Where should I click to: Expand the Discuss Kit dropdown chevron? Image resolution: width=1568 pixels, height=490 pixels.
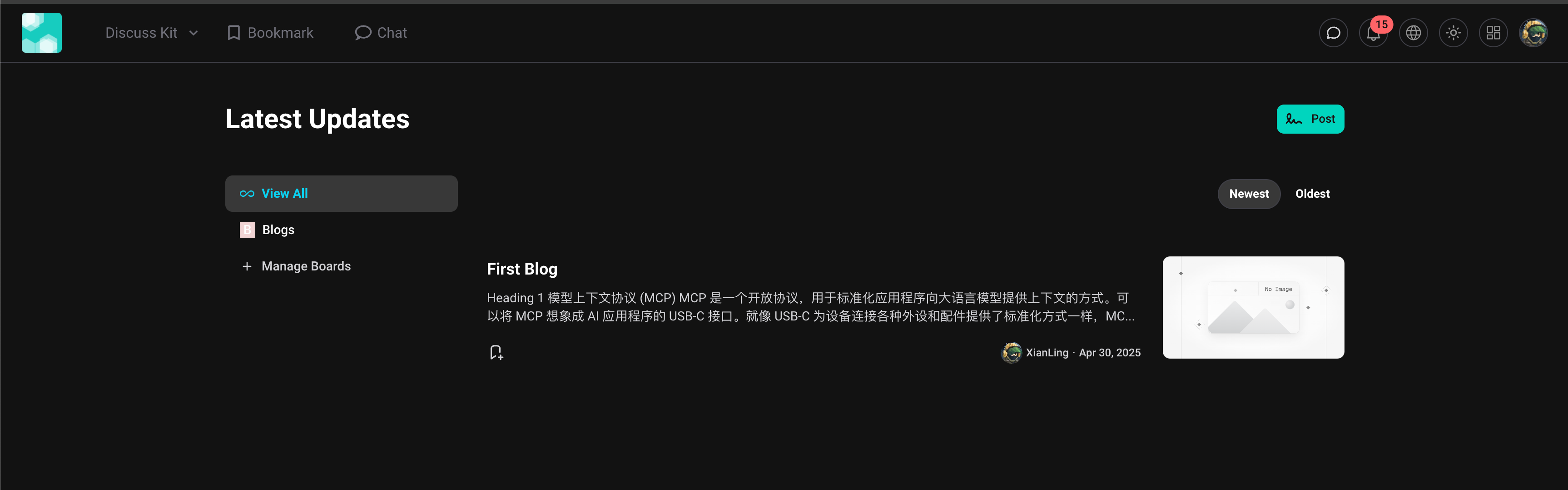tap(194, 33)
